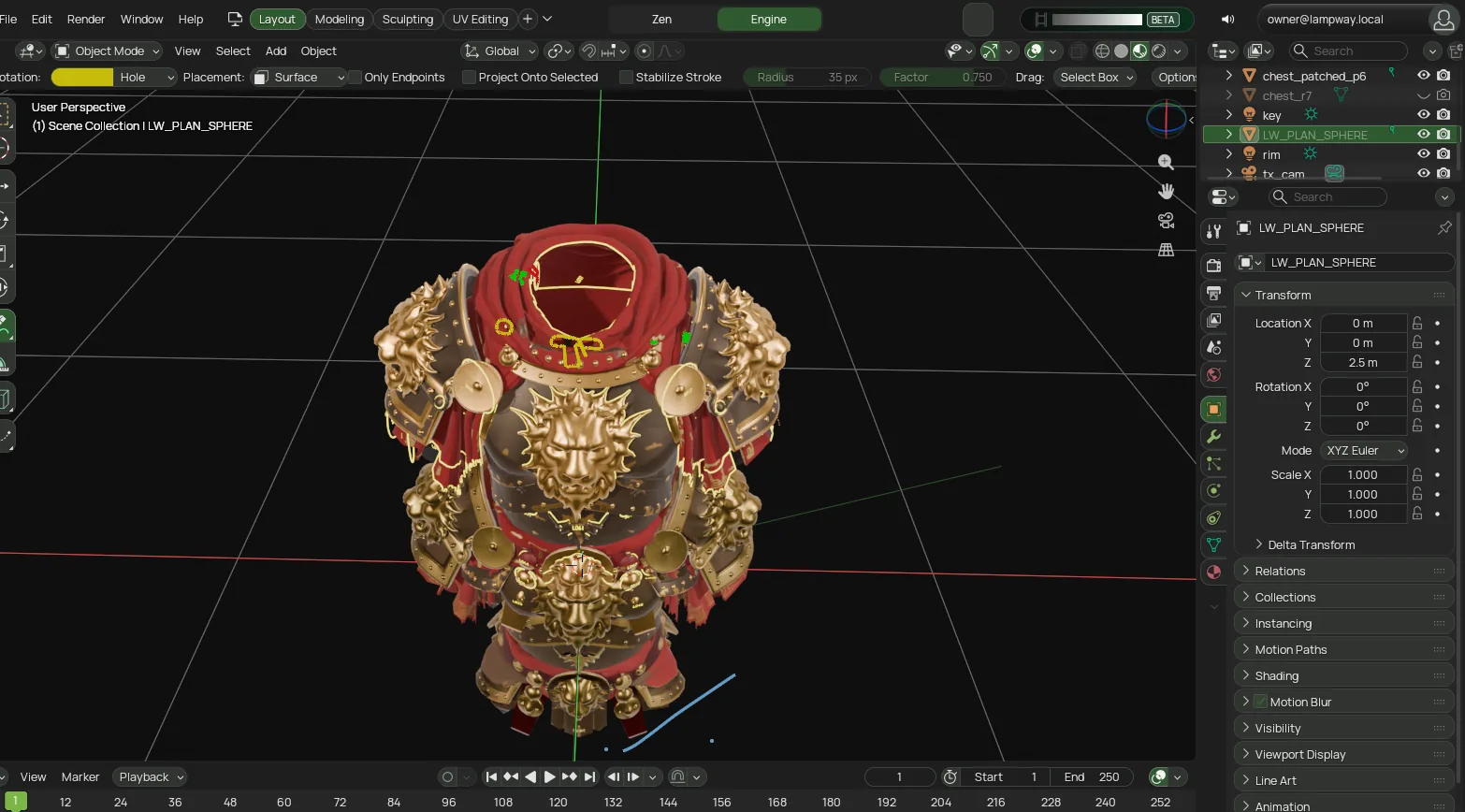This screenshot has height=812, width=1465.
Task: Switch to the Sculpting workspace tab
Action: click(408, 19)
